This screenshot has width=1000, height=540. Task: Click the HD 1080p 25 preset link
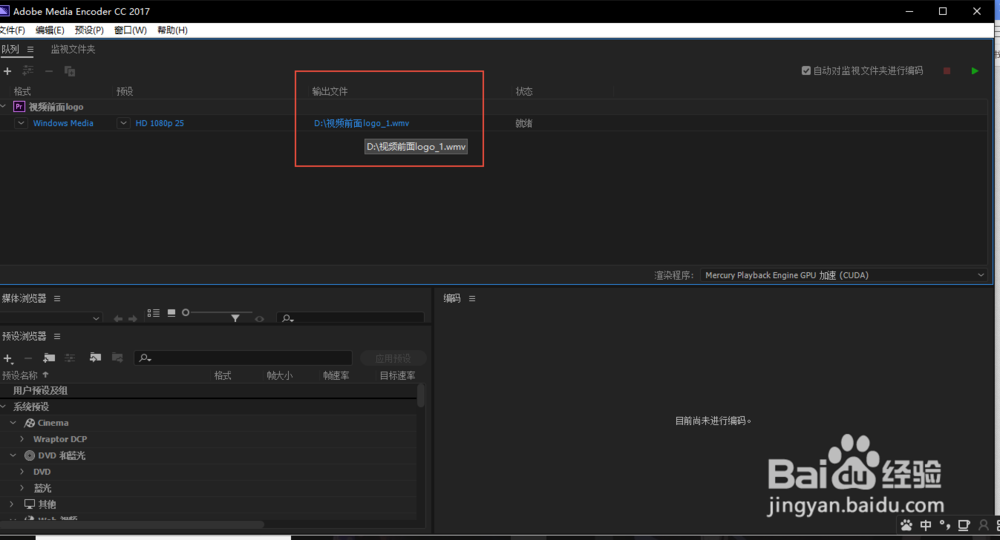pyautogui.click(x=159, y=123)
